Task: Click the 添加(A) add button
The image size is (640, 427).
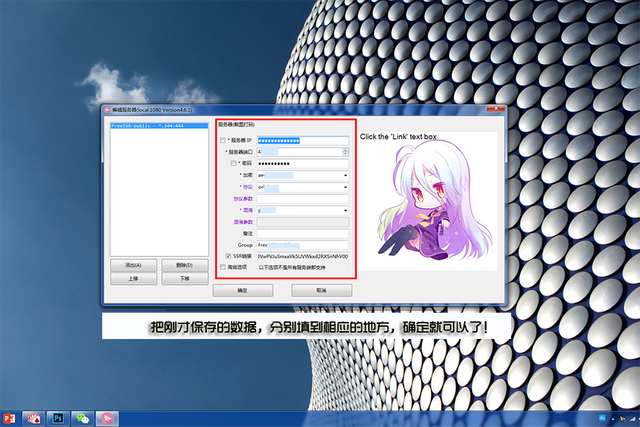Action: [133, 265]
